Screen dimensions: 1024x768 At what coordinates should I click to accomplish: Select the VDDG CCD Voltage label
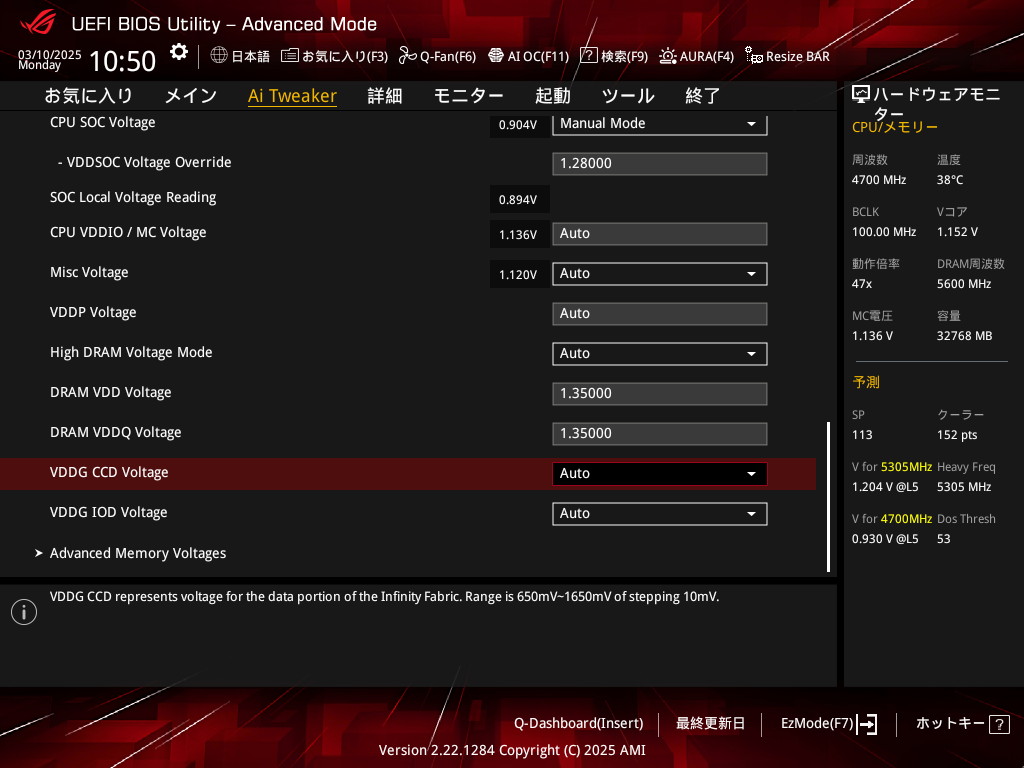[109, 472]
